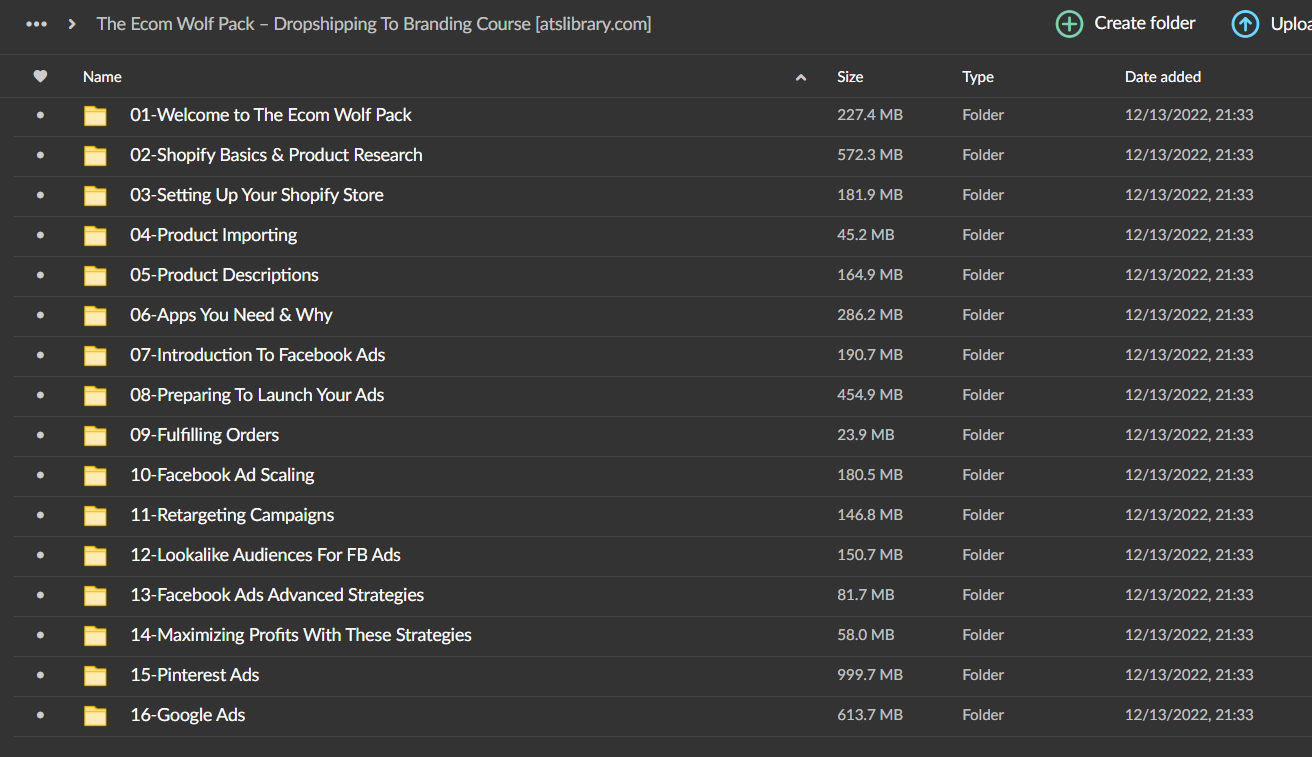Screen dimensions: 1312x757
Task: Toggle favourite dot for 11-Retargeting Campaigns
Action: click(x=40, y=515)
